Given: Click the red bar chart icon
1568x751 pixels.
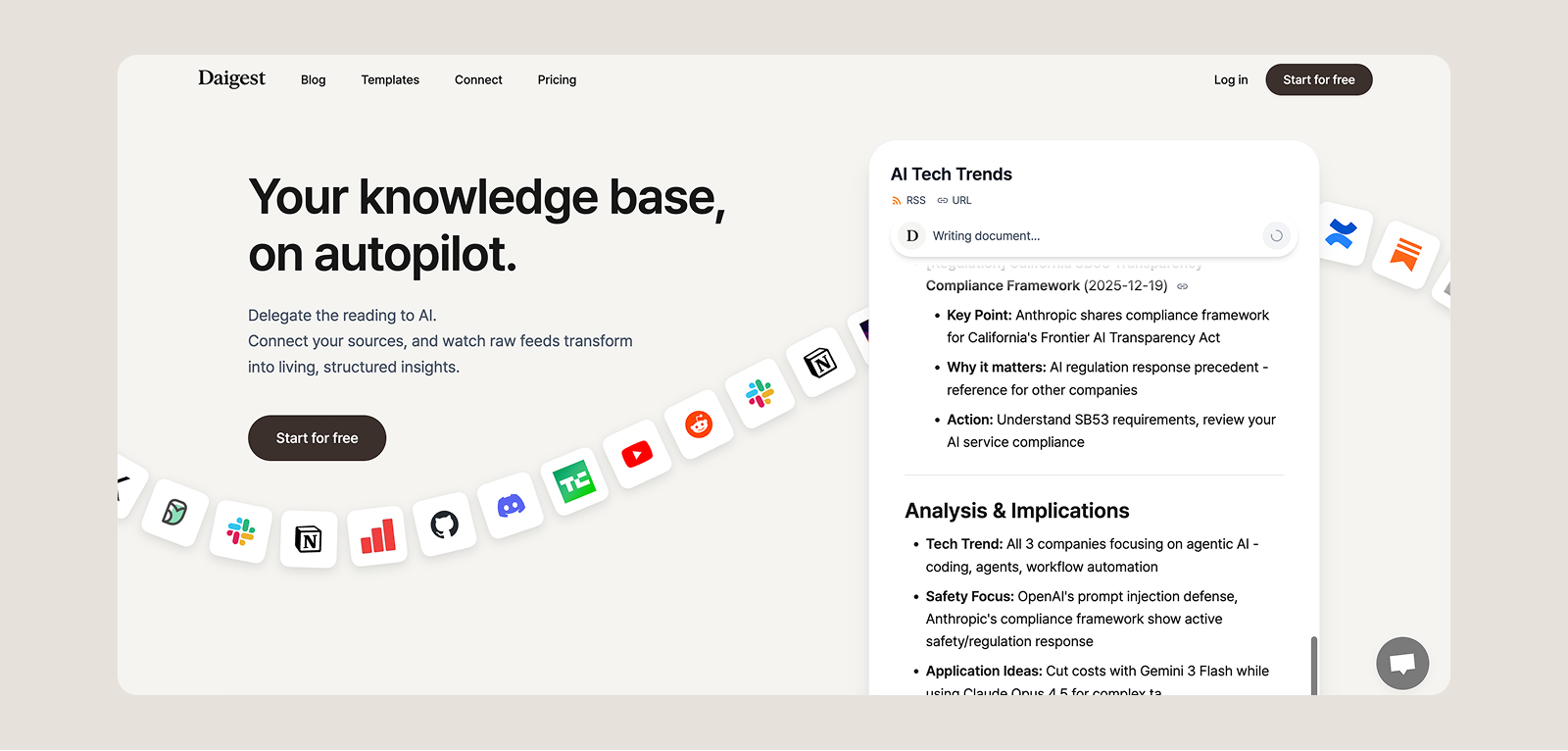Looking at the screenshot, I should [377, 535].
